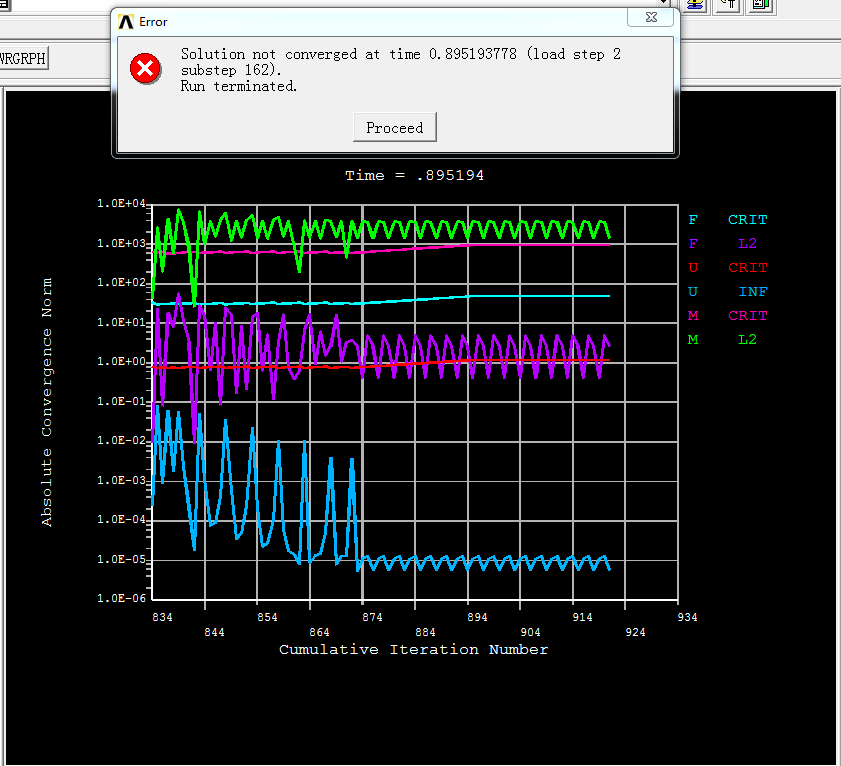Close the Error dialog with X button
Viewport: 841px width, 766px height.
[650, 18]
